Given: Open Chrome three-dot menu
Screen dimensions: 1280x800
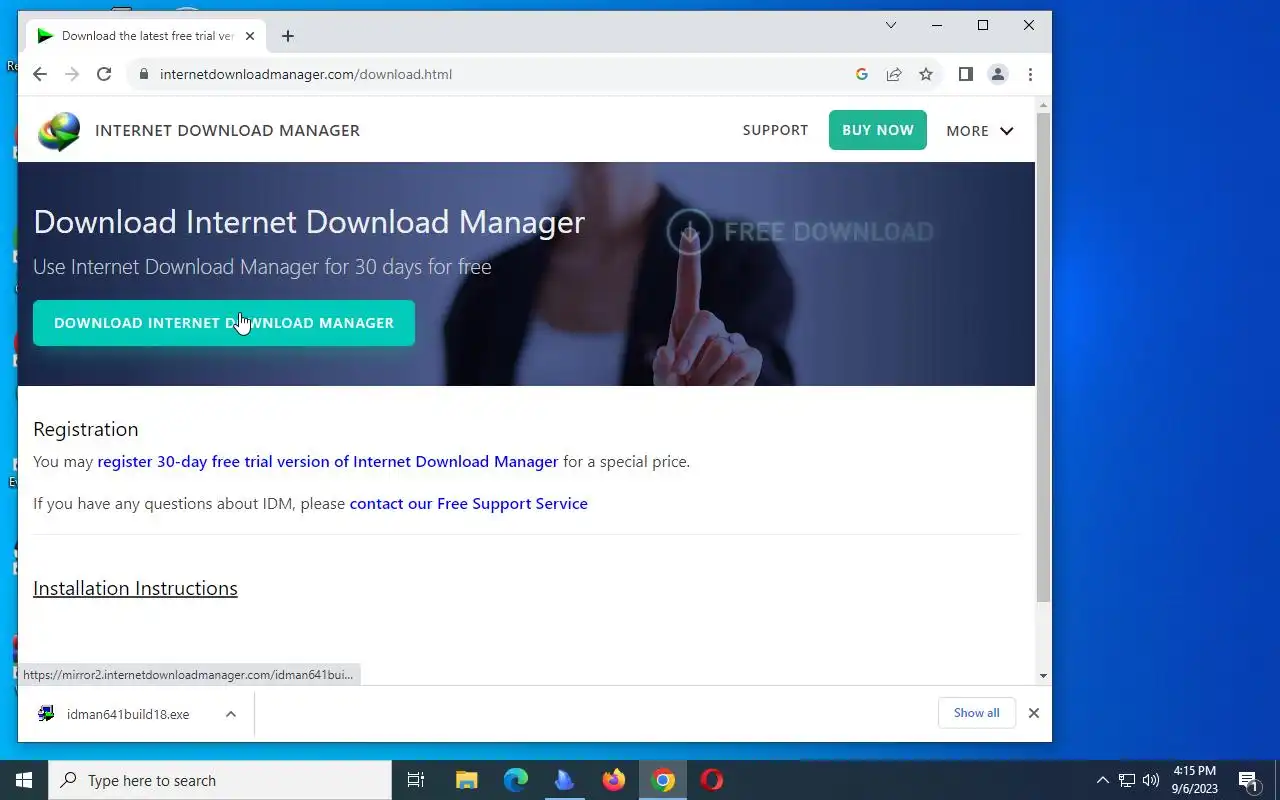Looking at the screenshot, I should 1030,74.
